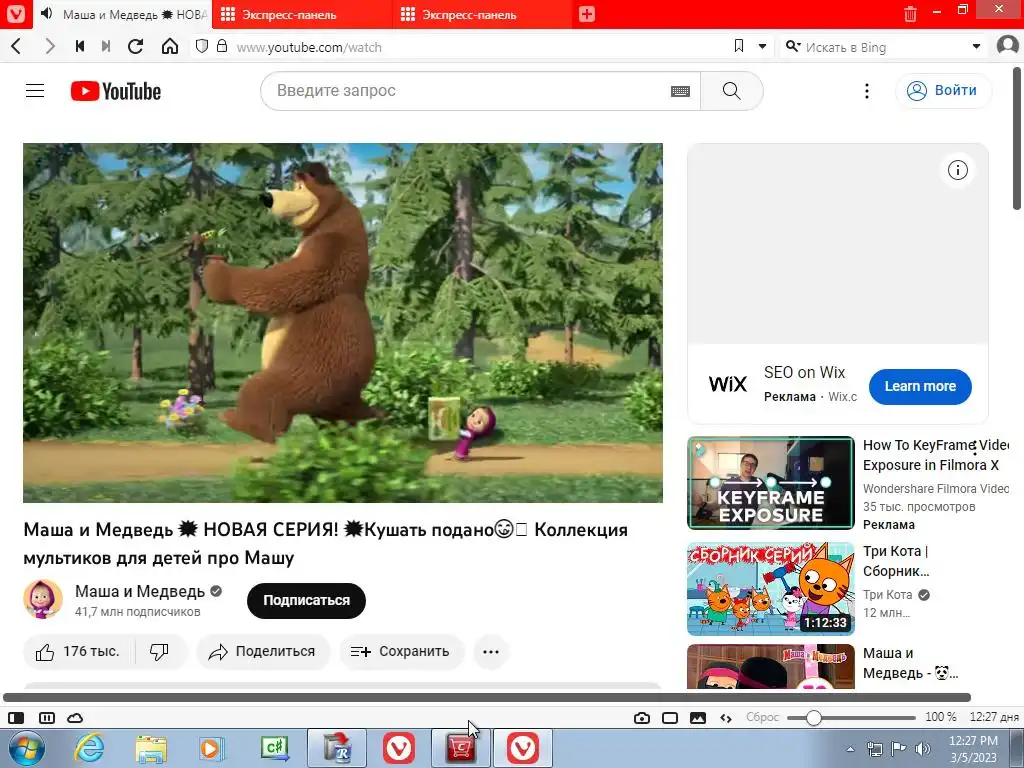Open the Три Кота | Сборник video title
1024x768 pixels.
click(x=896, y=561)
